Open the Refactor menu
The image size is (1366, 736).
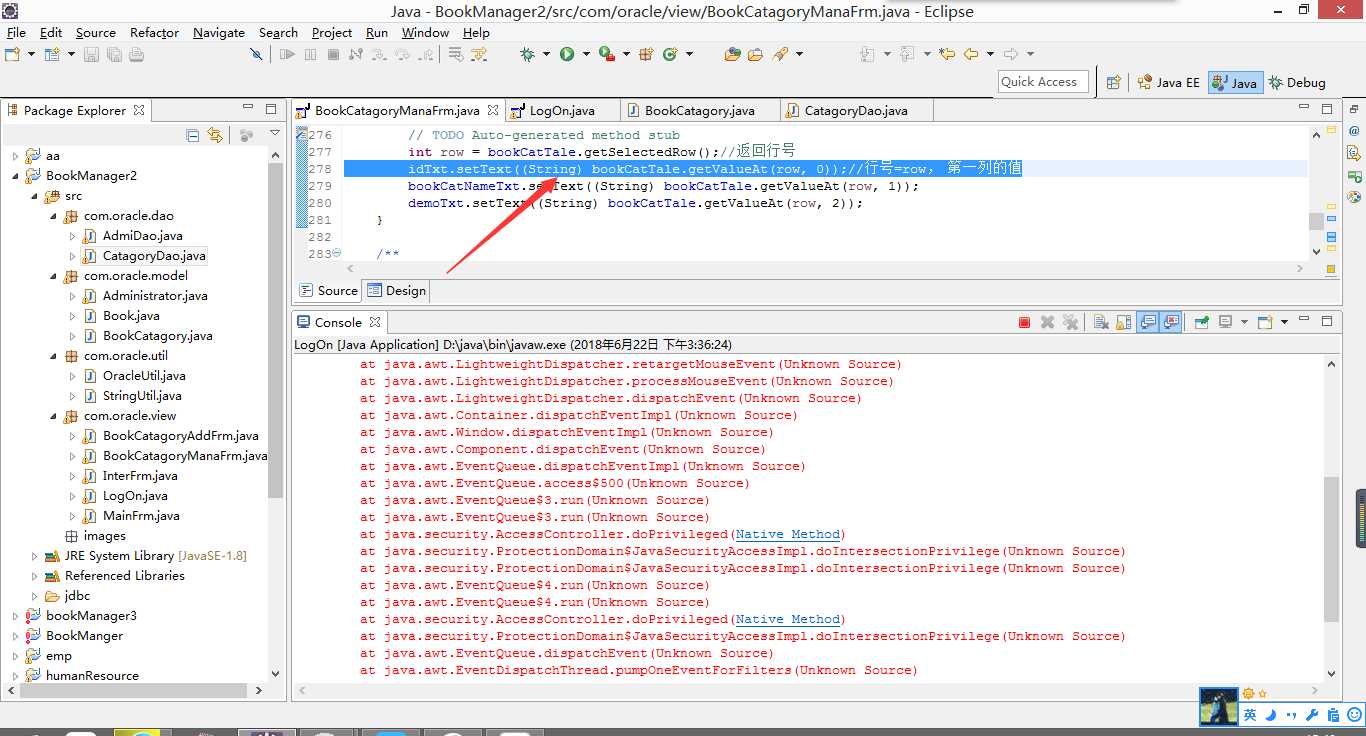[x=154, y=32]
